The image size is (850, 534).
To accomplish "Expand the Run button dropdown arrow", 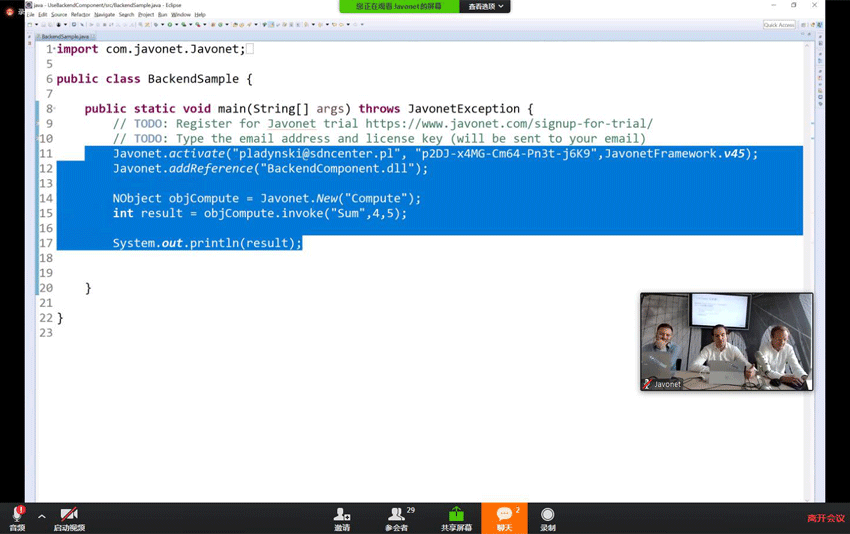I will (176, 24).
